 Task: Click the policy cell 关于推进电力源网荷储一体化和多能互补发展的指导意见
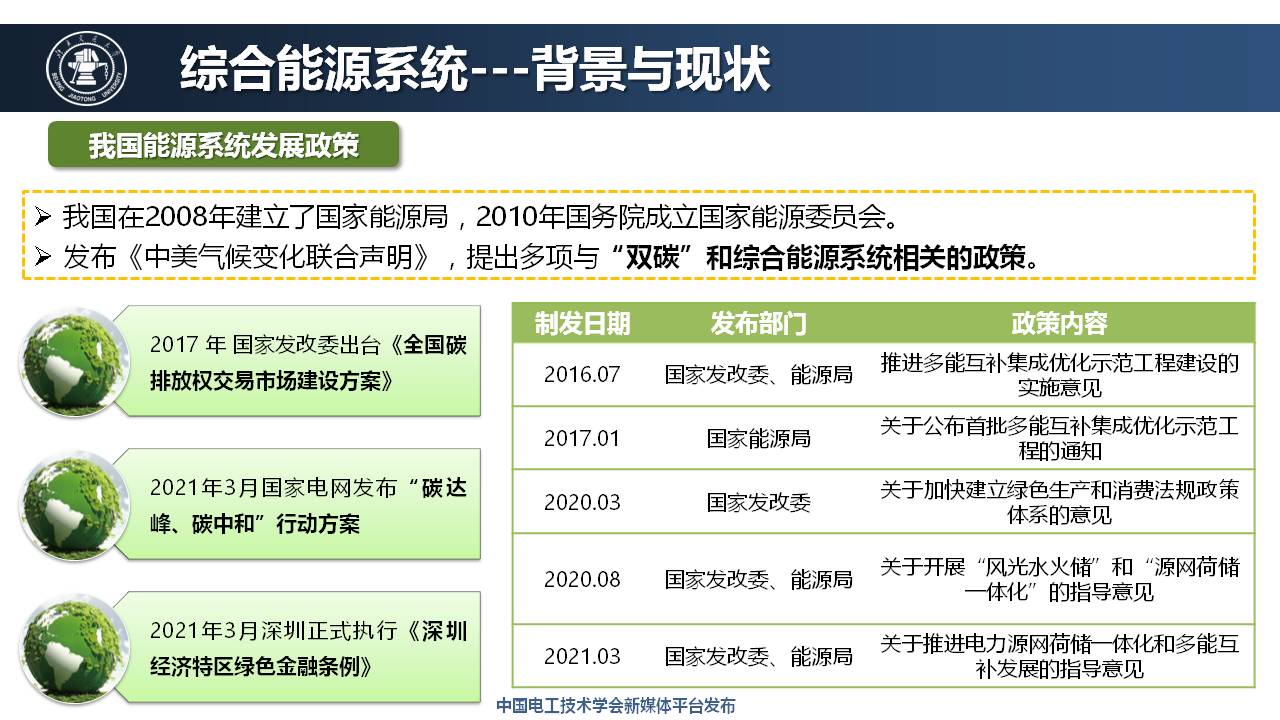1059,656
